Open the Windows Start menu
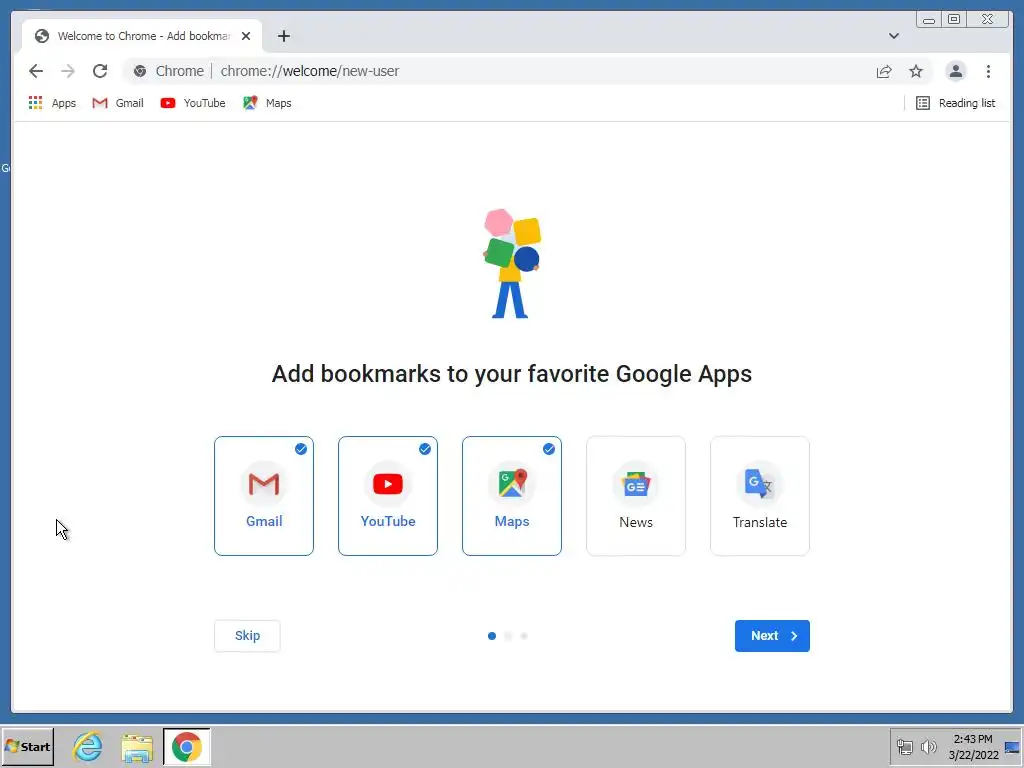Image resolution: width=1024 pixels, height=768 pixels. [x=27, y=746]
